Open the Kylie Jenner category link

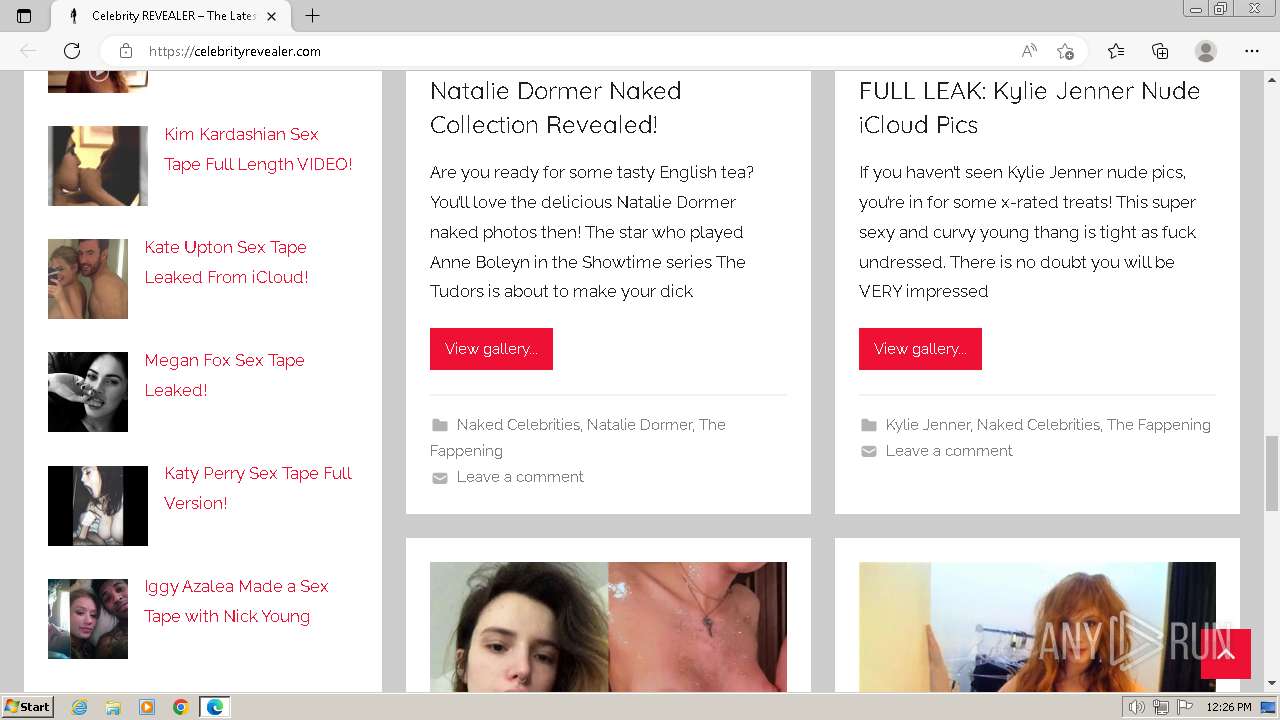tap(927, 425)
